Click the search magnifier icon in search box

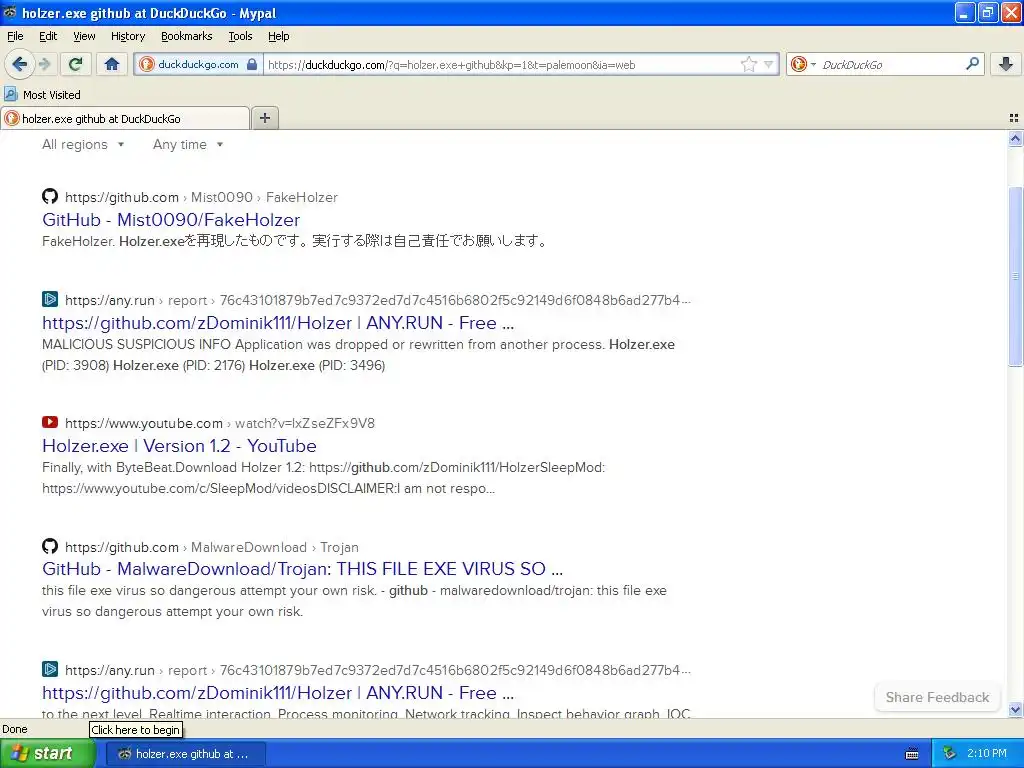(x=972, y=63)
